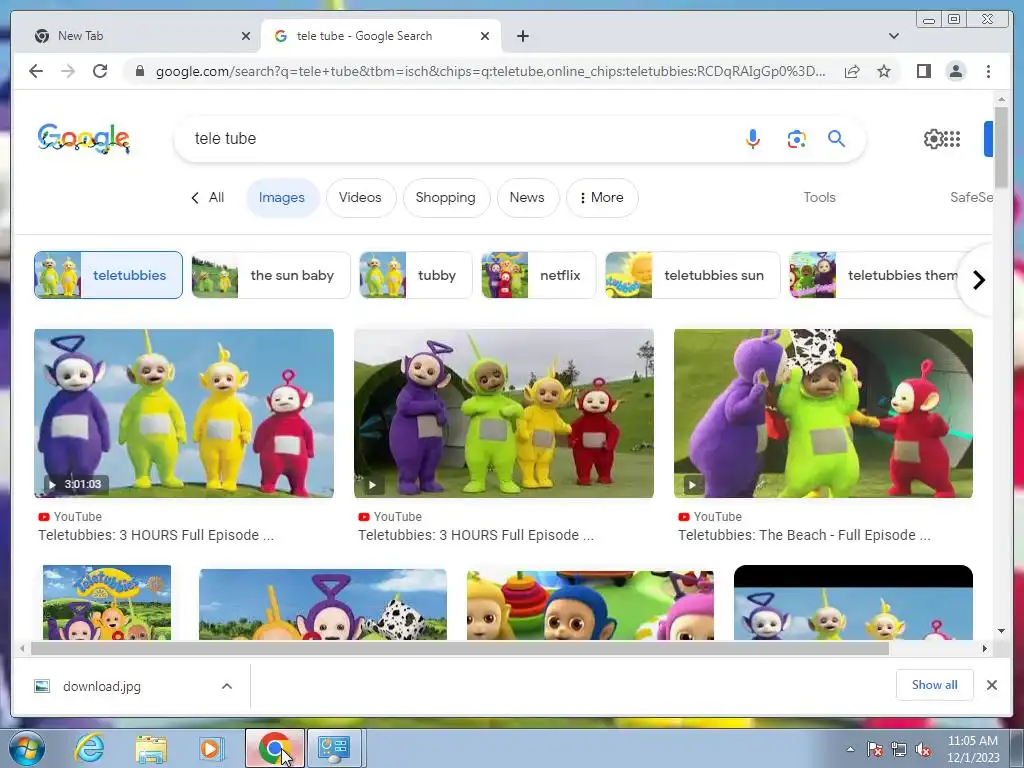Close the downloads bar
Viewport: 1024px width, 768px height.
click(x=991, y=685)
